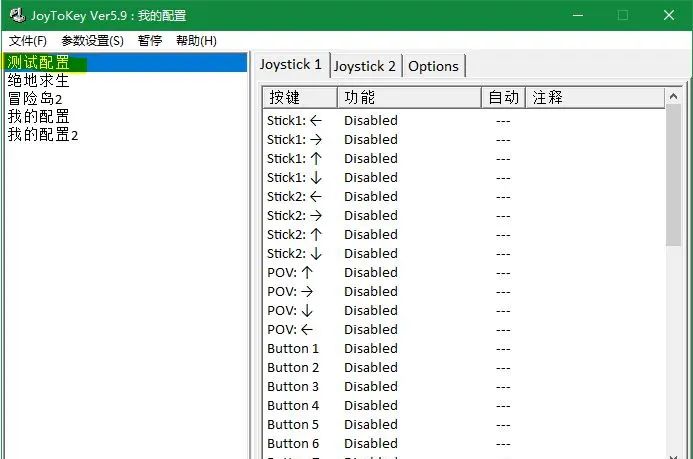Select the Stick1 left arrow row
Screen dimensions: 693x459
(464, 121)
